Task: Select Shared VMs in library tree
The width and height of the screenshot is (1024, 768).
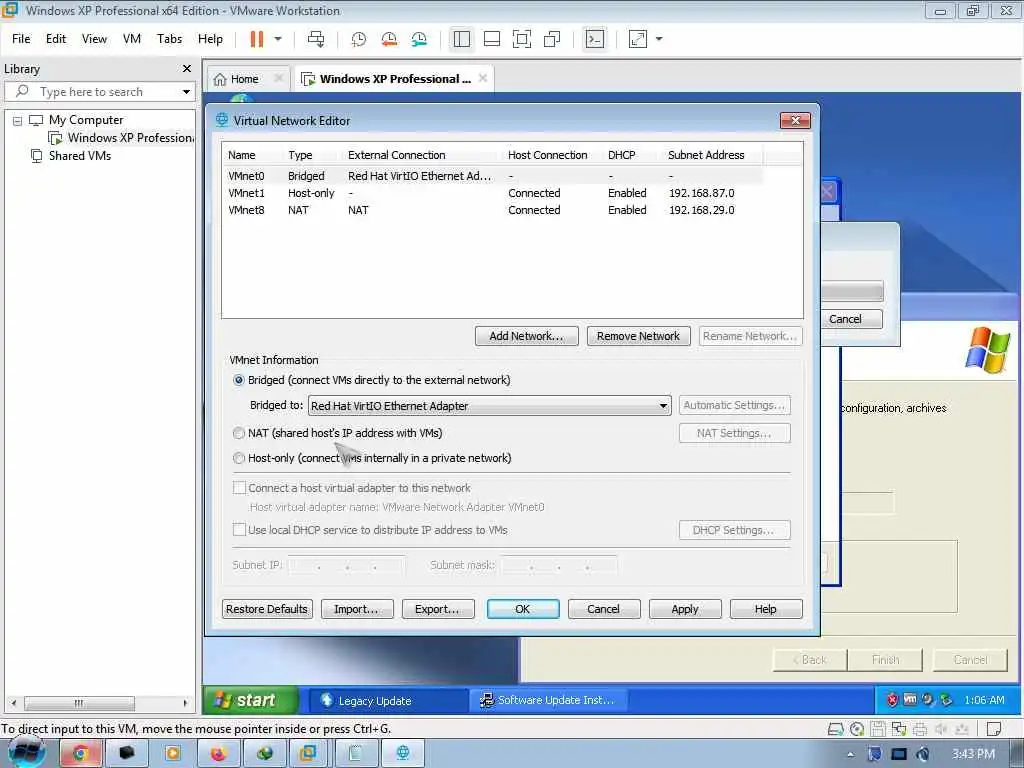Action: [80, 156]
